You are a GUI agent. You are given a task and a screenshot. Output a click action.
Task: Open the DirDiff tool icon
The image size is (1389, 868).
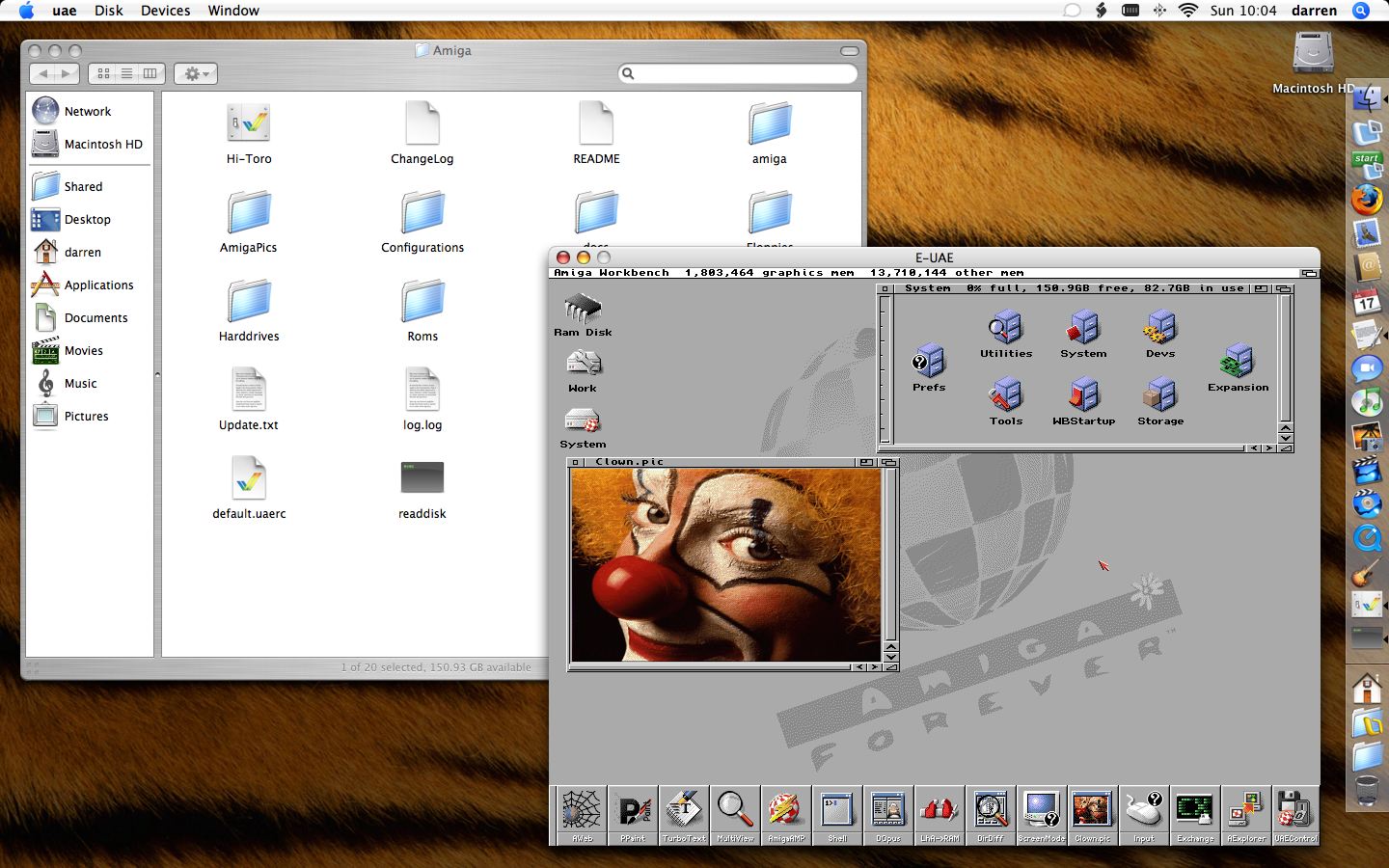tap(991, 815)
